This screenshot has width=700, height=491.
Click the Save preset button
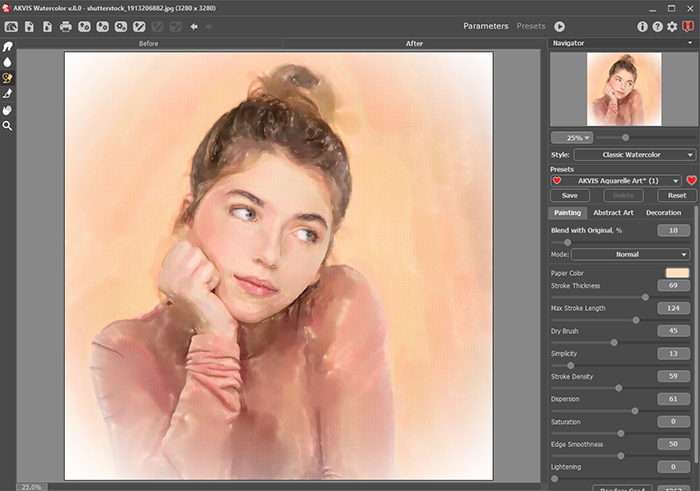pyautogui.click(x=569, y=196)
